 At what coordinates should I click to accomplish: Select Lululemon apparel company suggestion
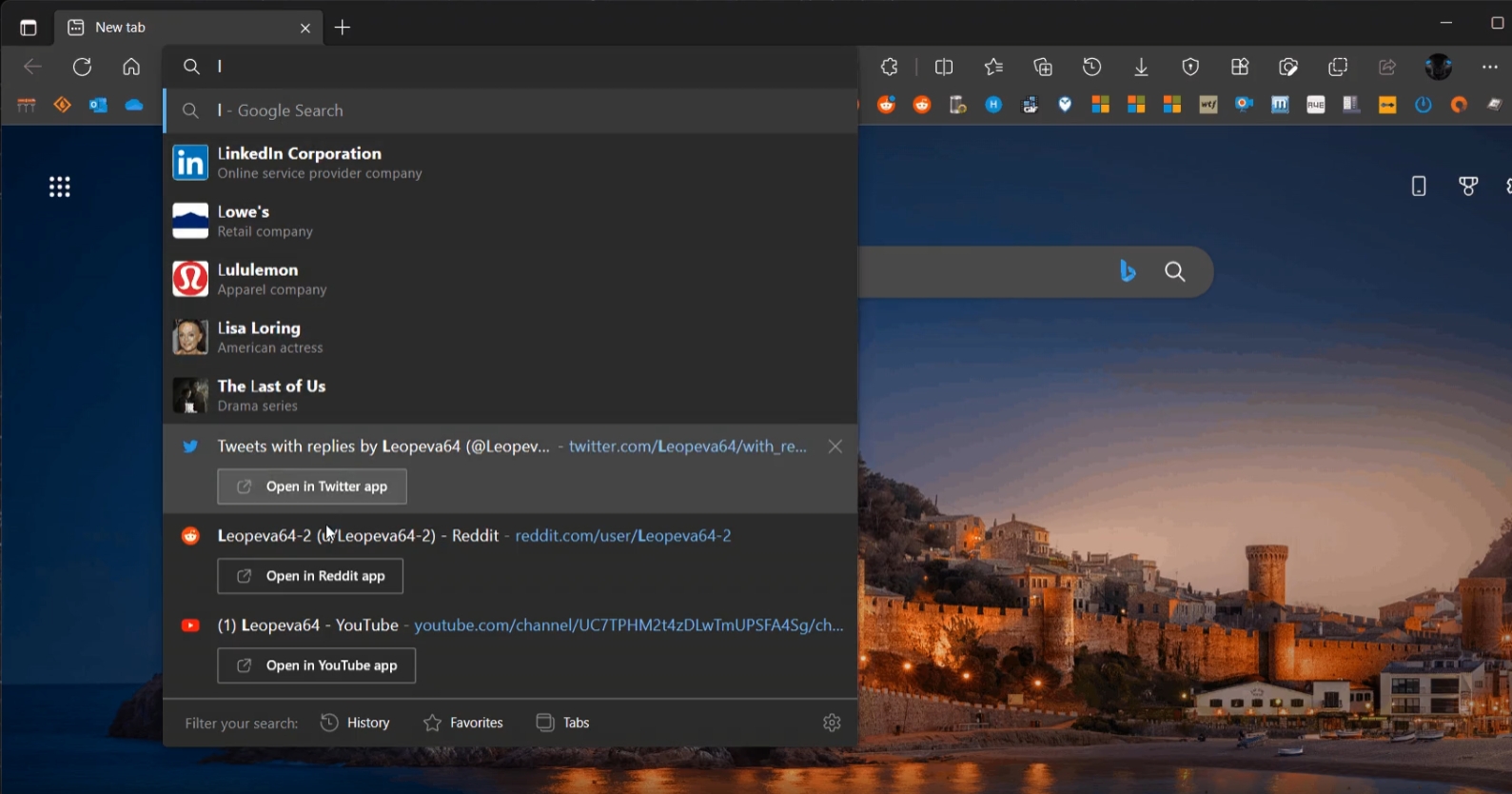(x=511, y=279)
